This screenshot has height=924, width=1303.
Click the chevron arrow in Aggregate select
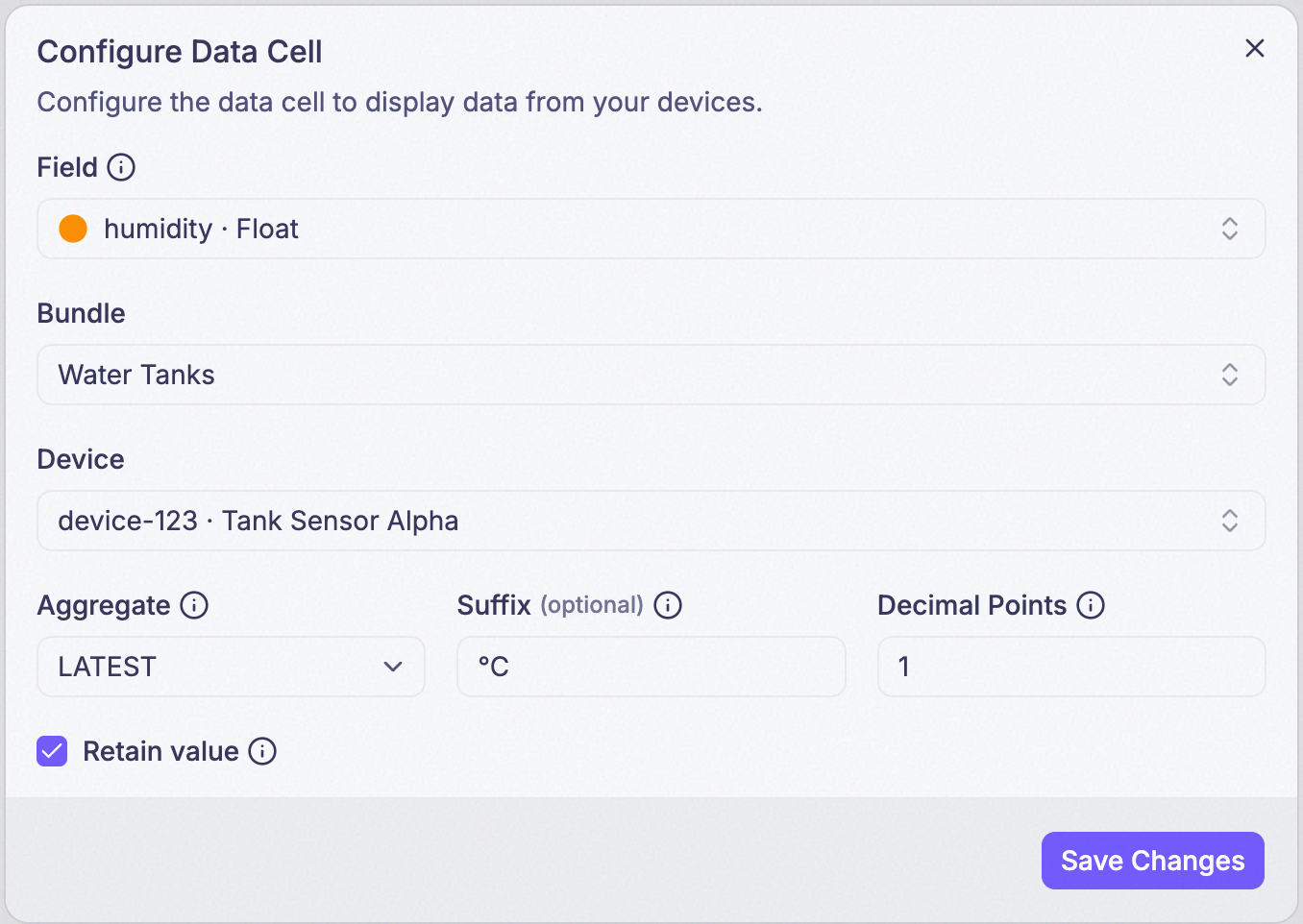393,667
